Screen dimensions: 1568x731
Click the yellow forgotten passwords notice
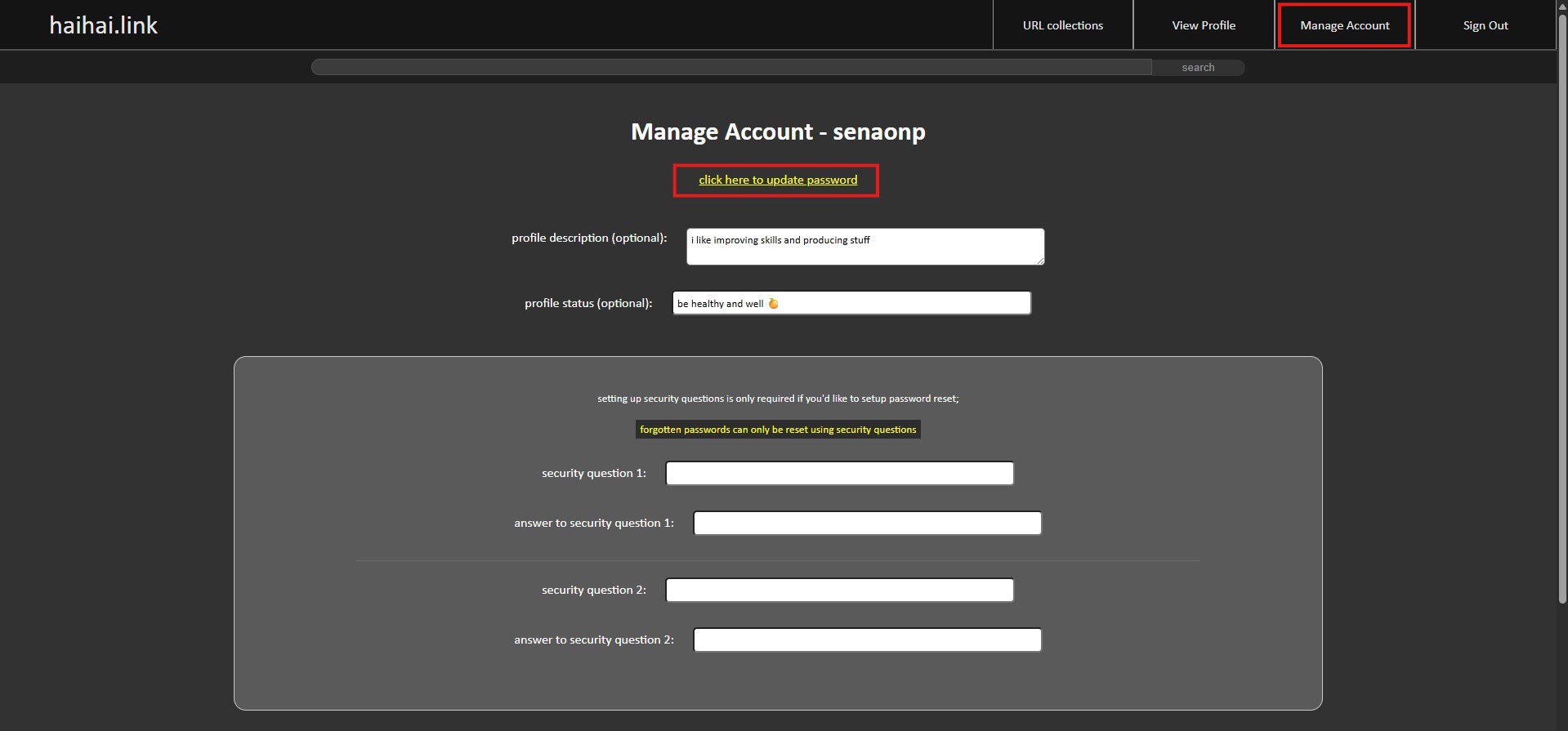pyautogui.click(x=777, y=430)
